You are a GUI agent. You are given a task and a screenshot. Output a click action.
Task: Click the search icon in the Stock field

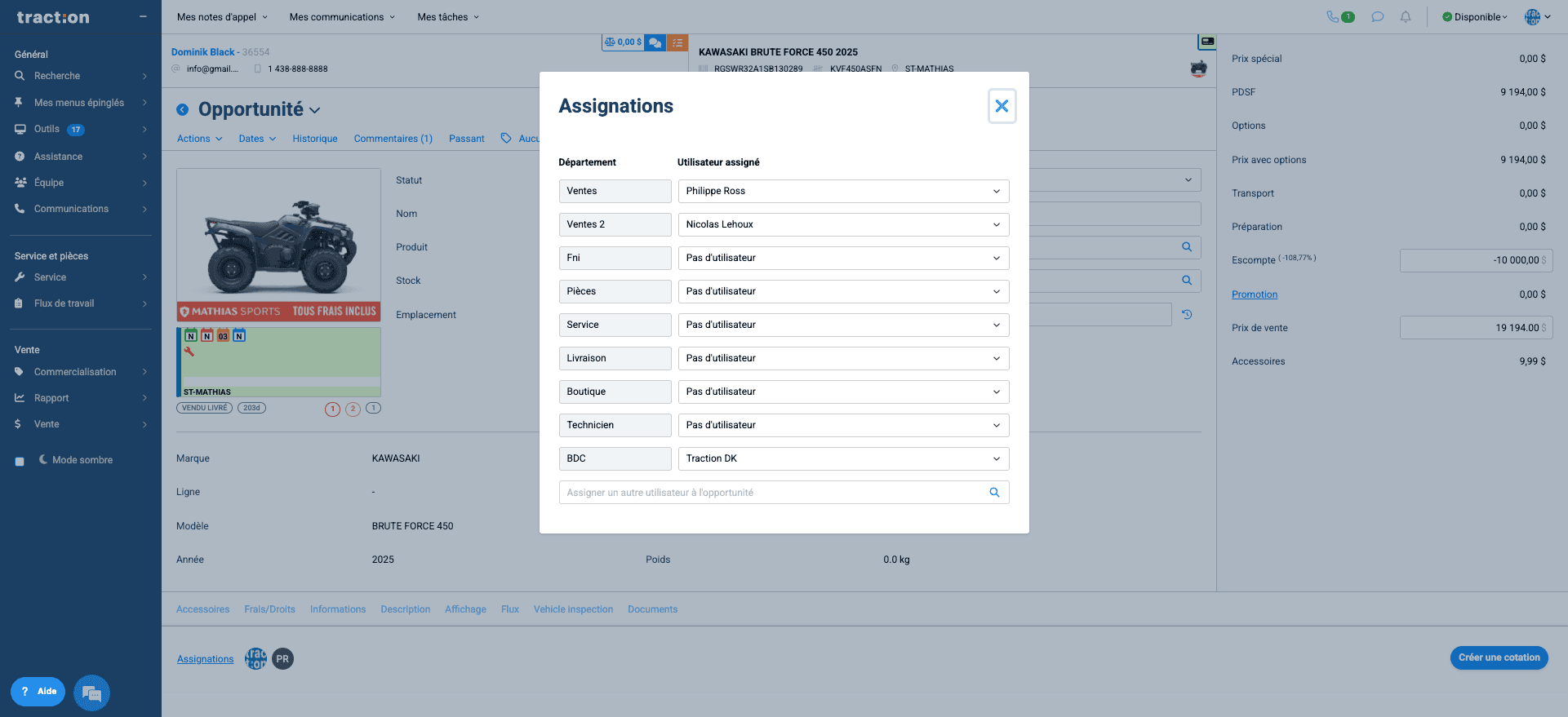tap(1187, 281)
